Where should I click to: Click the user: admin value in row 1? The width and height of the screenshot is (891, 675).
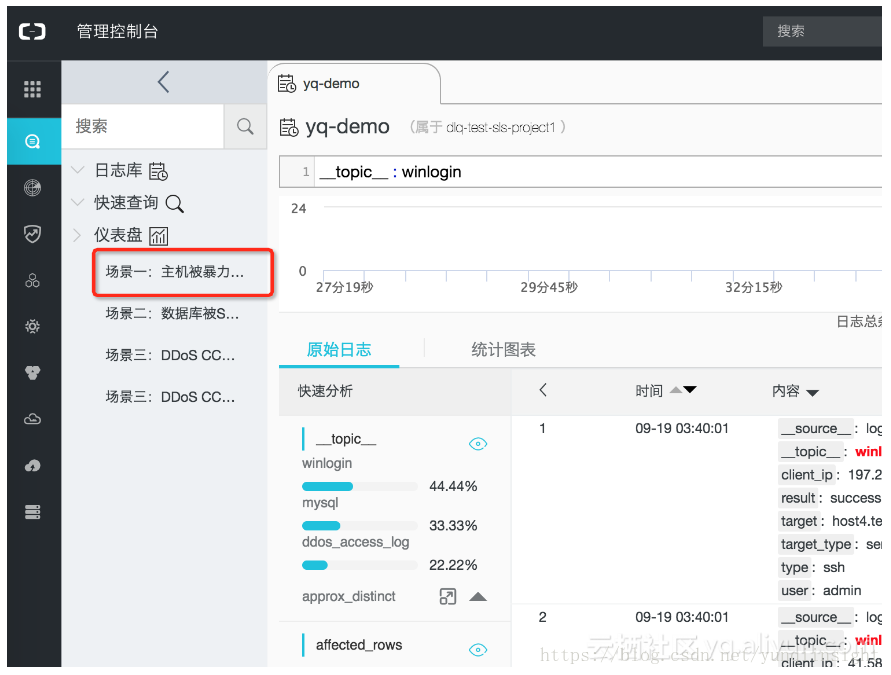tap(842, 591)
